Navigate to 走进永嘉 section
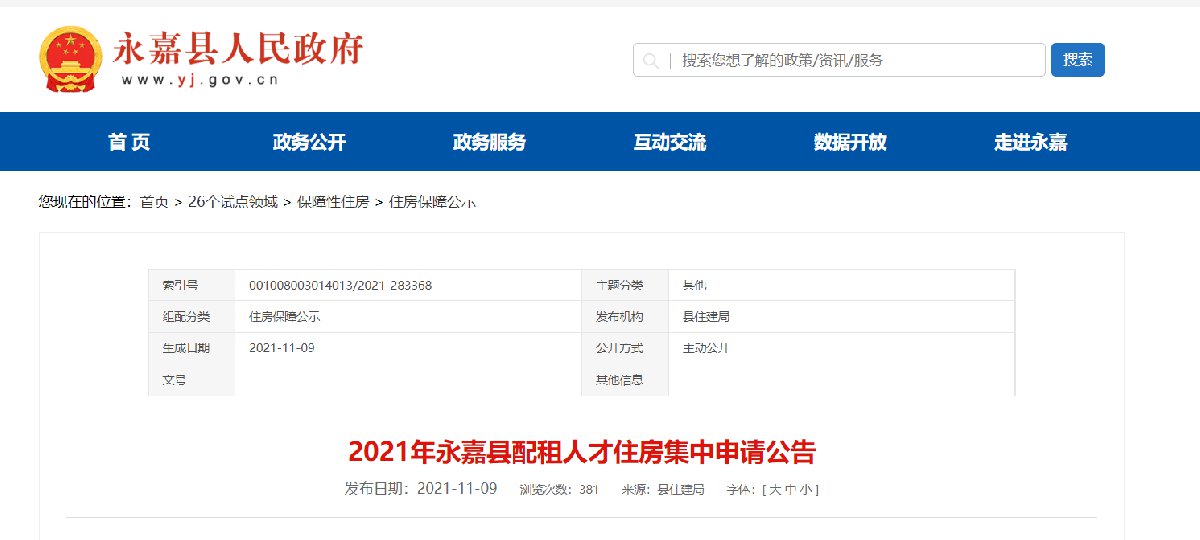Image resolution: width=1200 pixels, height=540 pixels. coord(1030,142)
